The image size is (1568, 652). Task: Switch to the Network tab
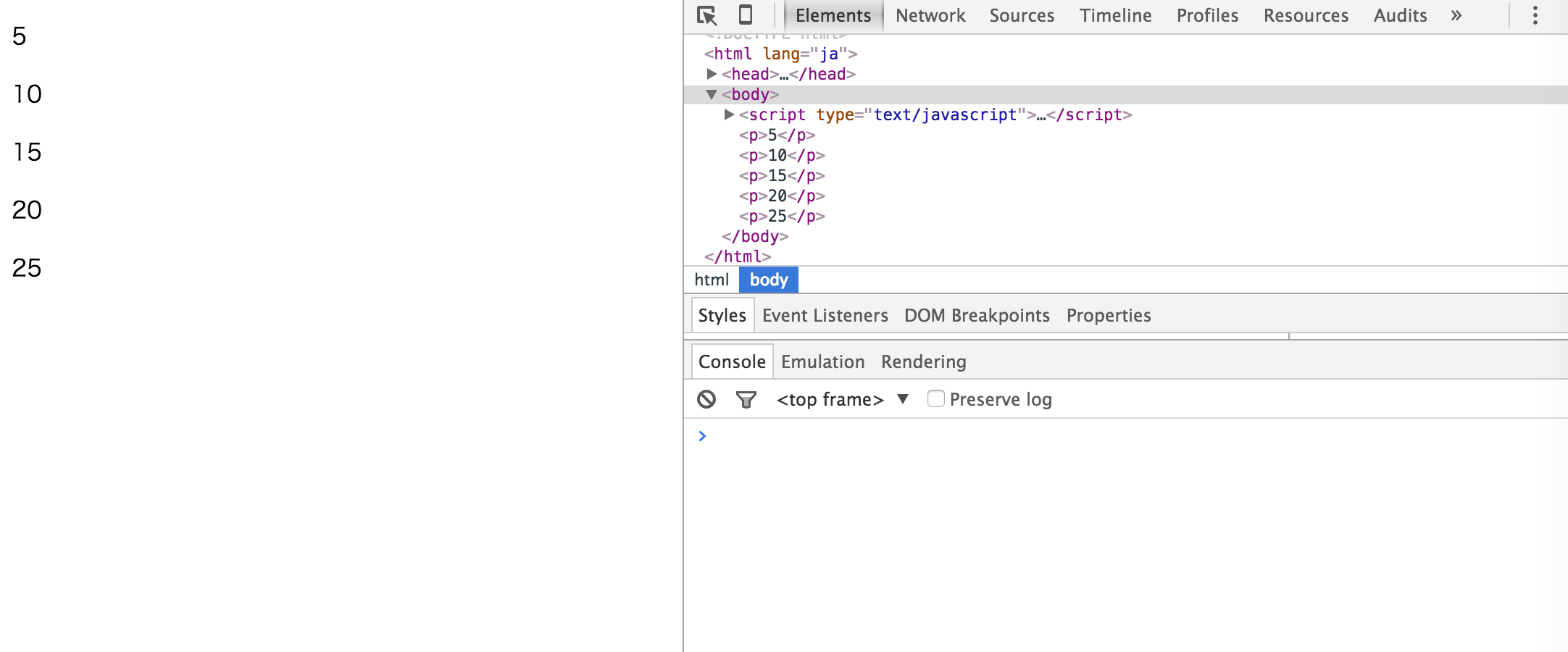coord(930,15)
